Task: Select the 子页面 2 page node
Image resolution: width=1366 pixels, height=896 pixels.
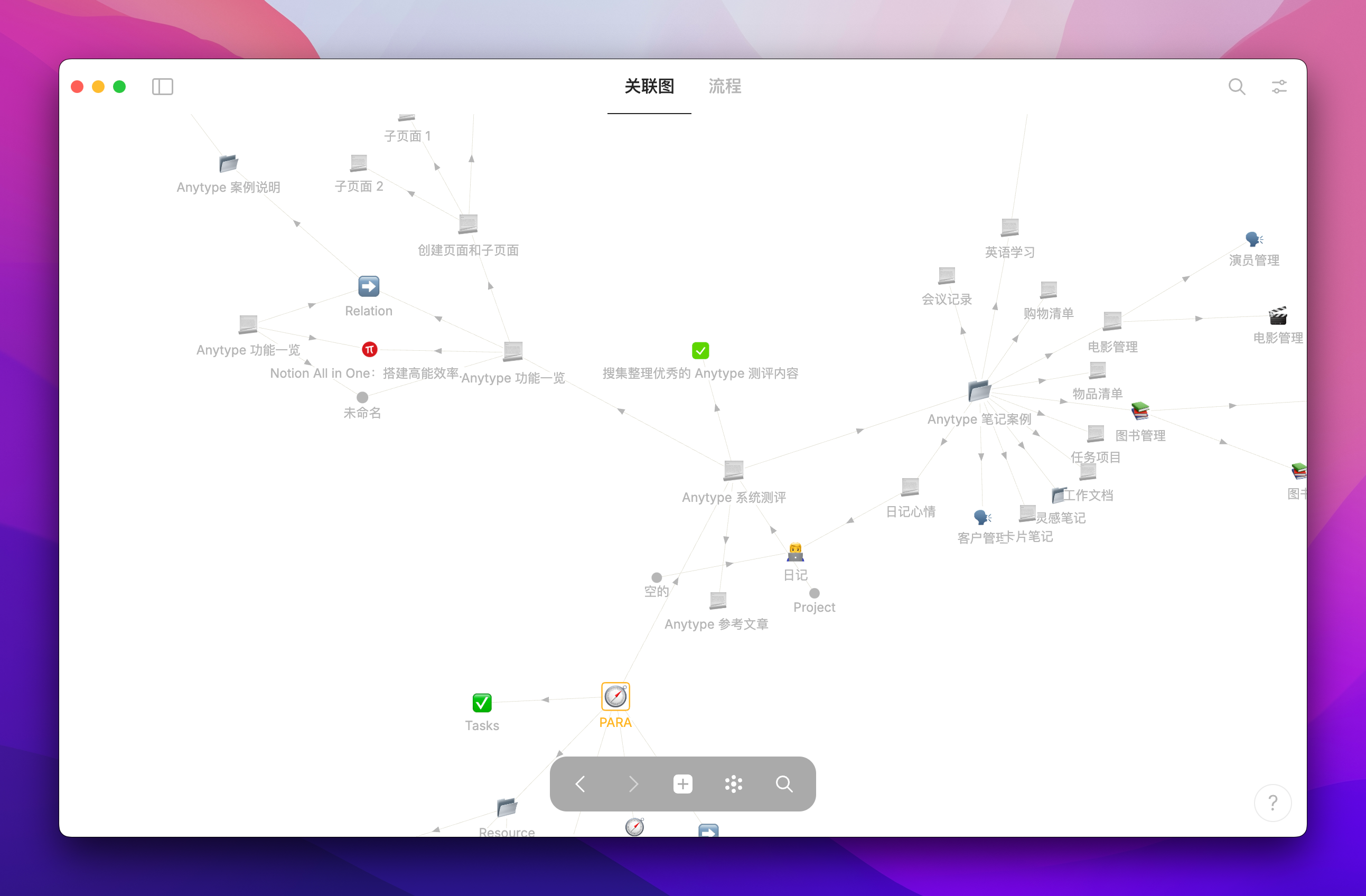Action: pyautogui.click(x=359, y=163)
